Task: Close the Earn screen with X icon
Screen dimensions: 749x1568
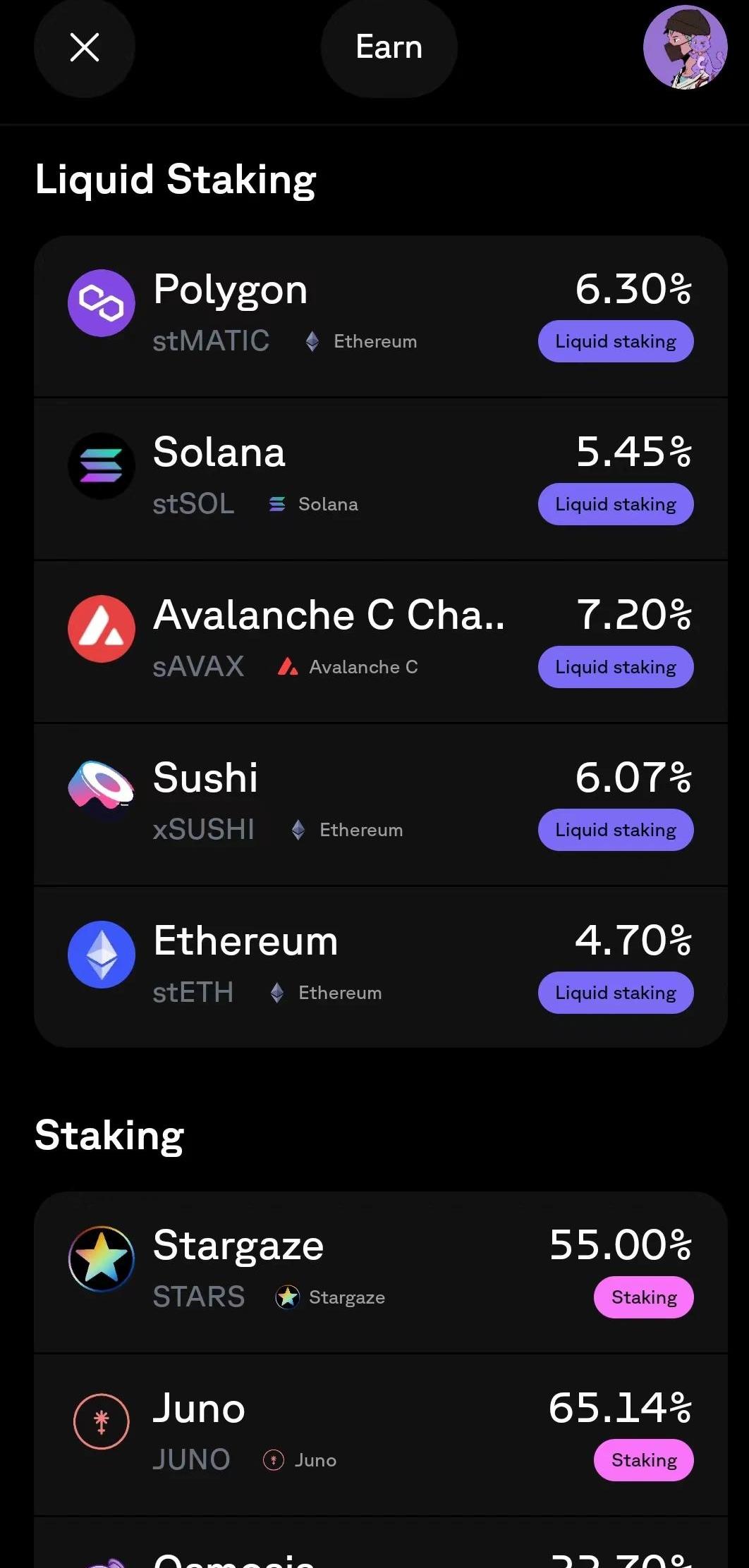Action: 85,48
